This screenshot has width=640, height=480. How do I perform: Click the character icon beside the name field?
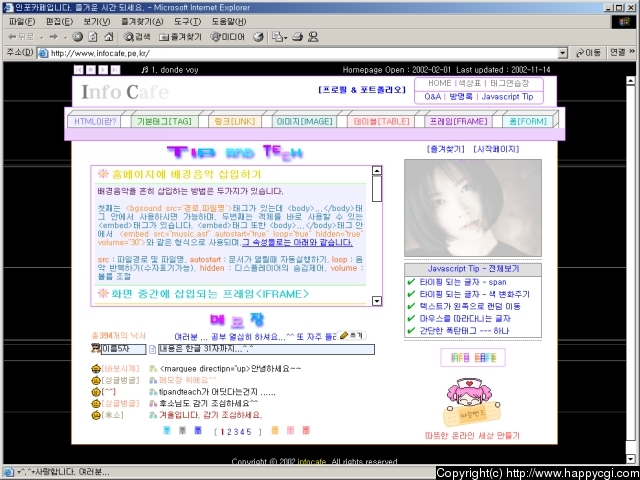point(96,348)
